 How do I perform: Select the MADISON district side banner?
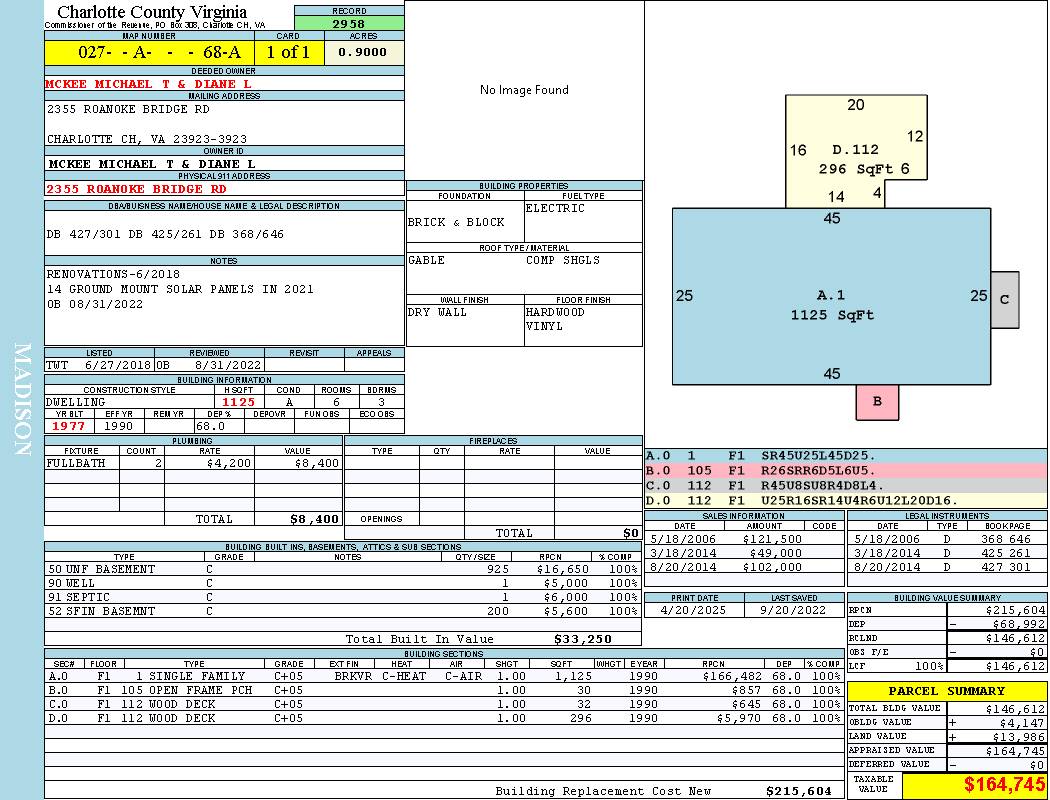point(22,400)
